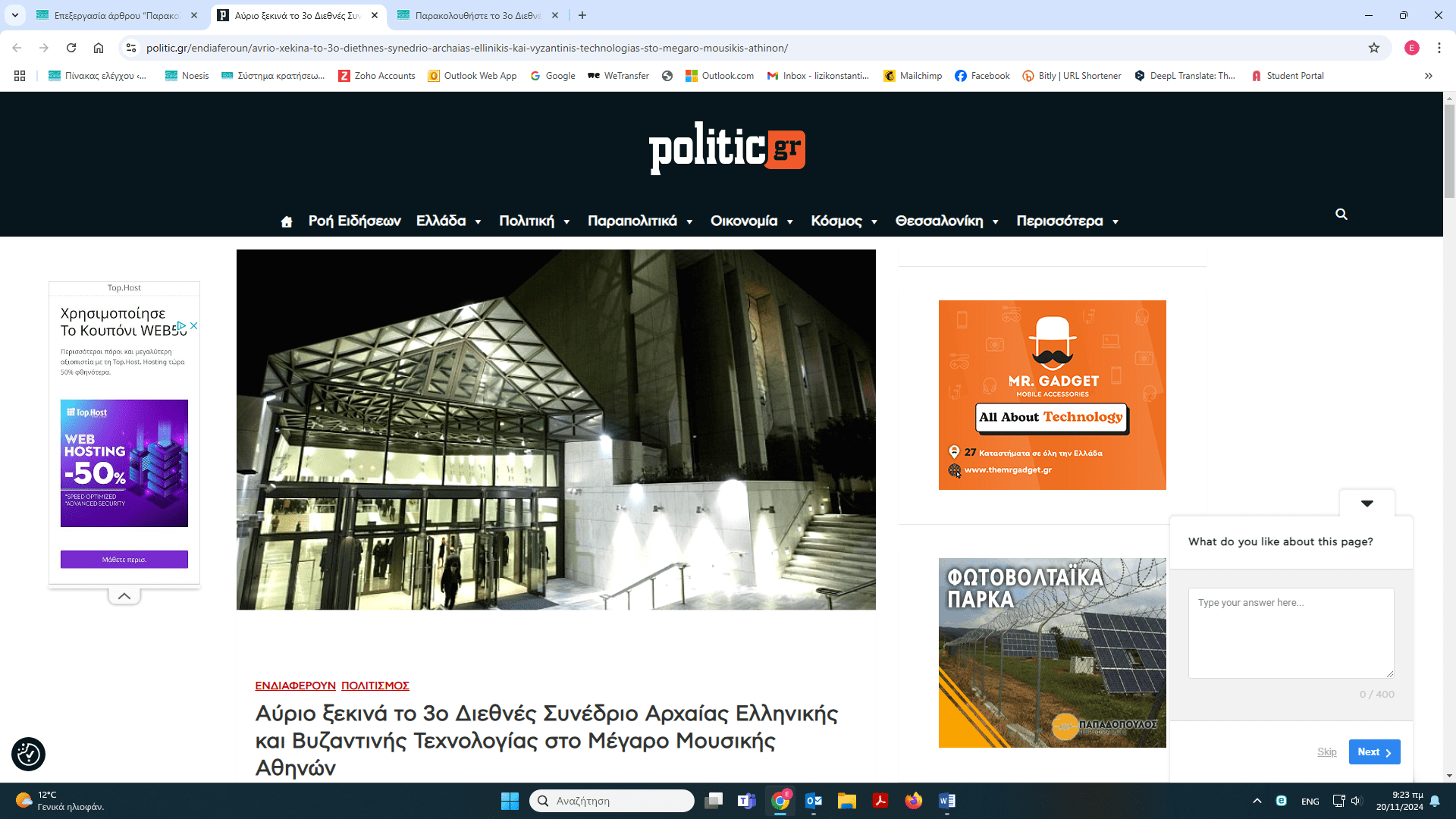Reload the page in Chrome

coord(71,48)
